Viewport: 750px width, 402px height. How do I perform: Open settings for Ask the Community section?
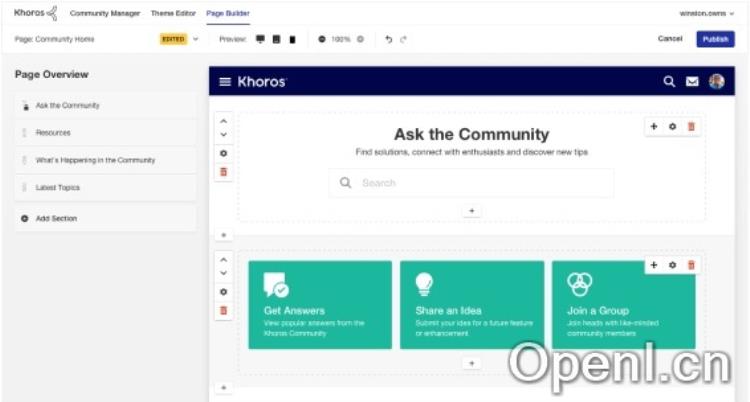(223, 154)
